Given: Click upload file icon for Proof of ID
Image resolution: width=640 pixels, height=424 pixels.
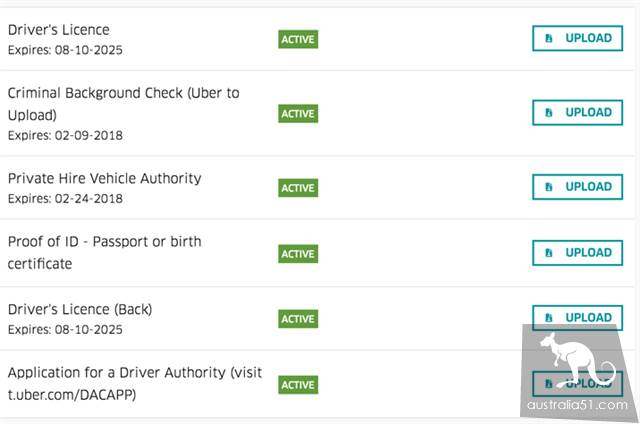Looking at the screenshot, I should 548,253.
